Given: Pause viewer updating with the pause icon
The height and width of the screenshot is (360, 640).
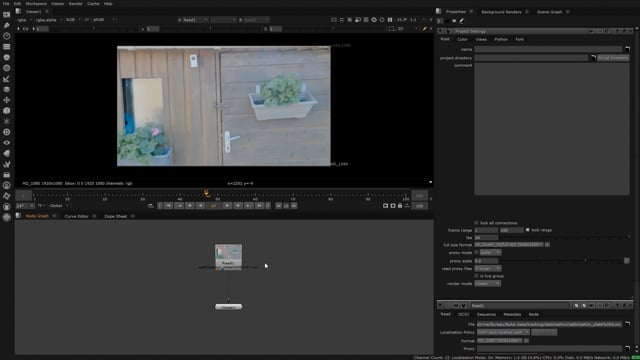Looking at the screenshot, I should click(x=390, y=20).
